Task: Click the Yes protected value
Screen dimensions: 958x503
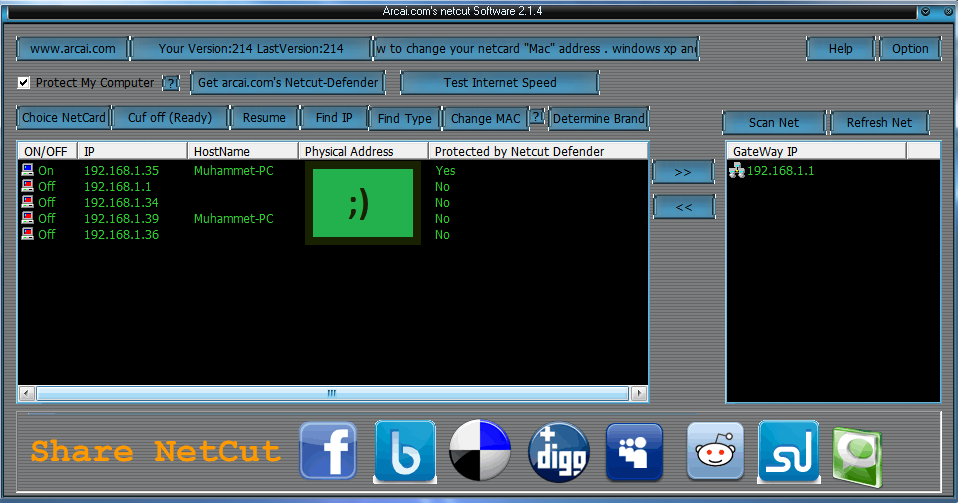Action: pyautogui.click(x=445, y=171)
